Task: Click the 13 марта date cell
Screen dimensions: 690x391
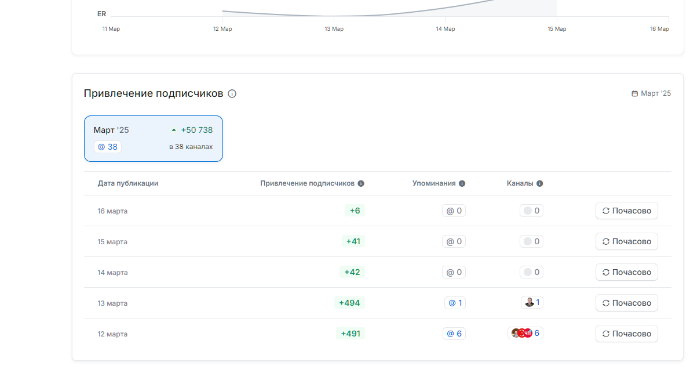Action: (113, 303)
